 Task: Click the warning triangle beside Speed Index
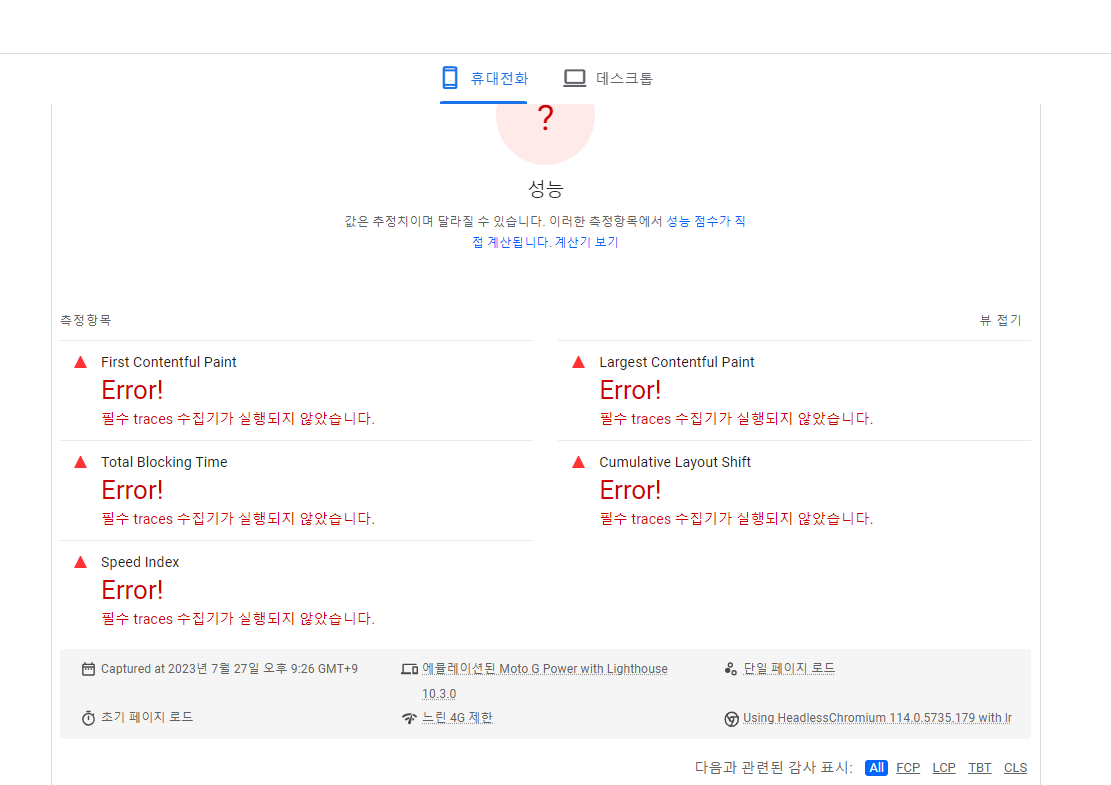point(81,562)
